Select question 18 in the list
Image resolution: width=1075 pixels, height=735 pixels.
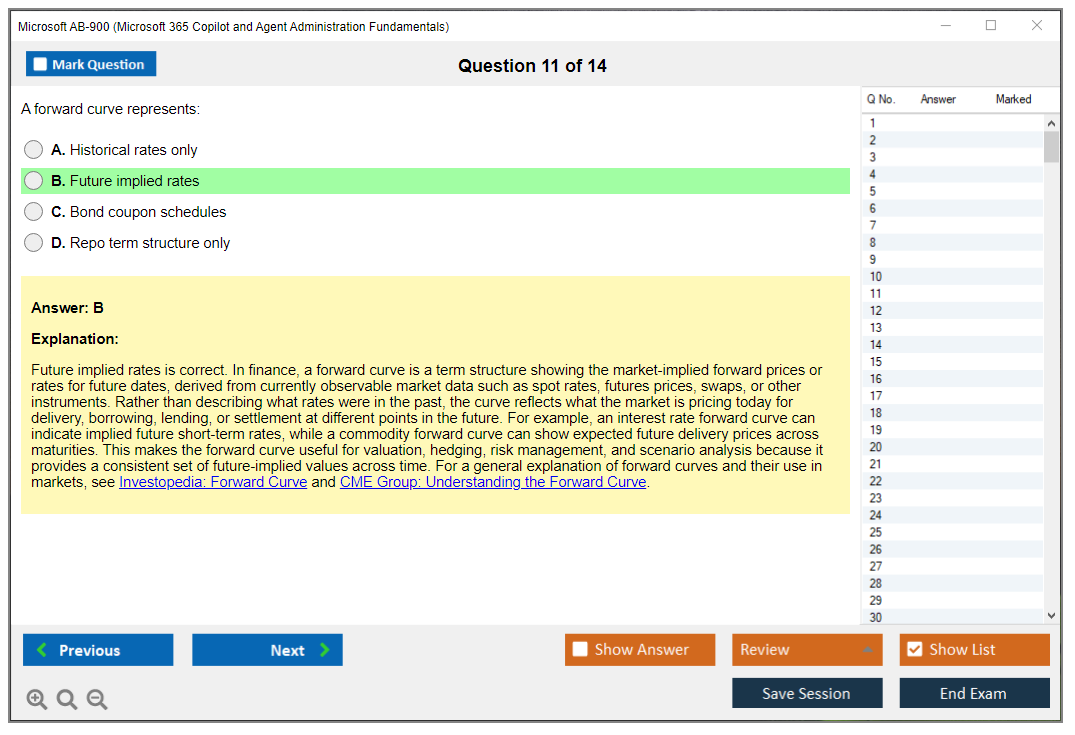[x=953, y=413]
